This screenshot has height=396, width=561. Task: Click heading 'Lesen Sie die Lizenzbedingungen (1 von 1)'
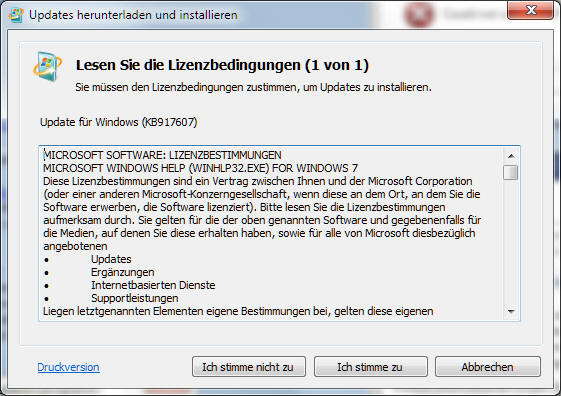(x=222, y=65)
